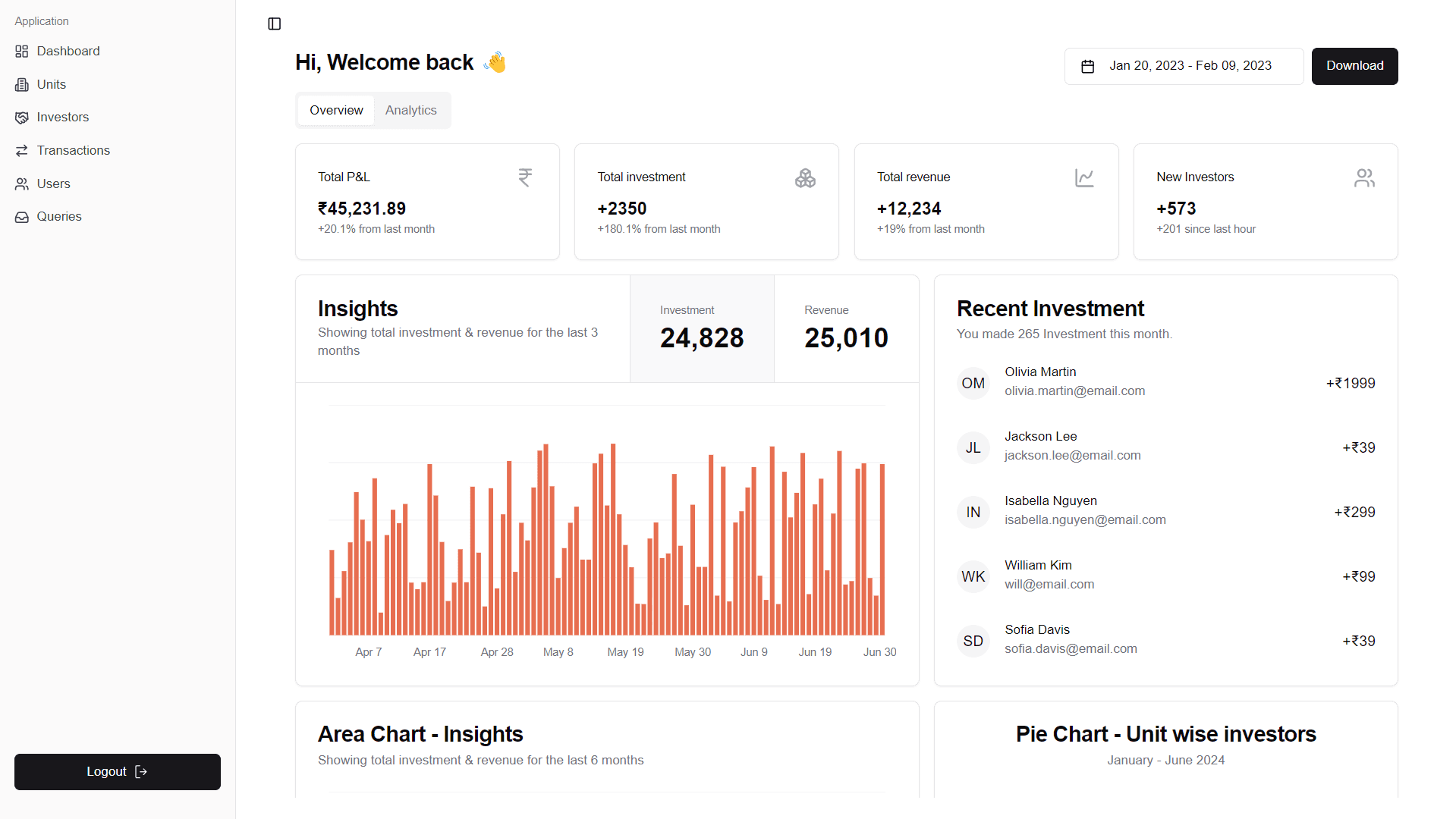Select the Overview tab

(336, 111)
